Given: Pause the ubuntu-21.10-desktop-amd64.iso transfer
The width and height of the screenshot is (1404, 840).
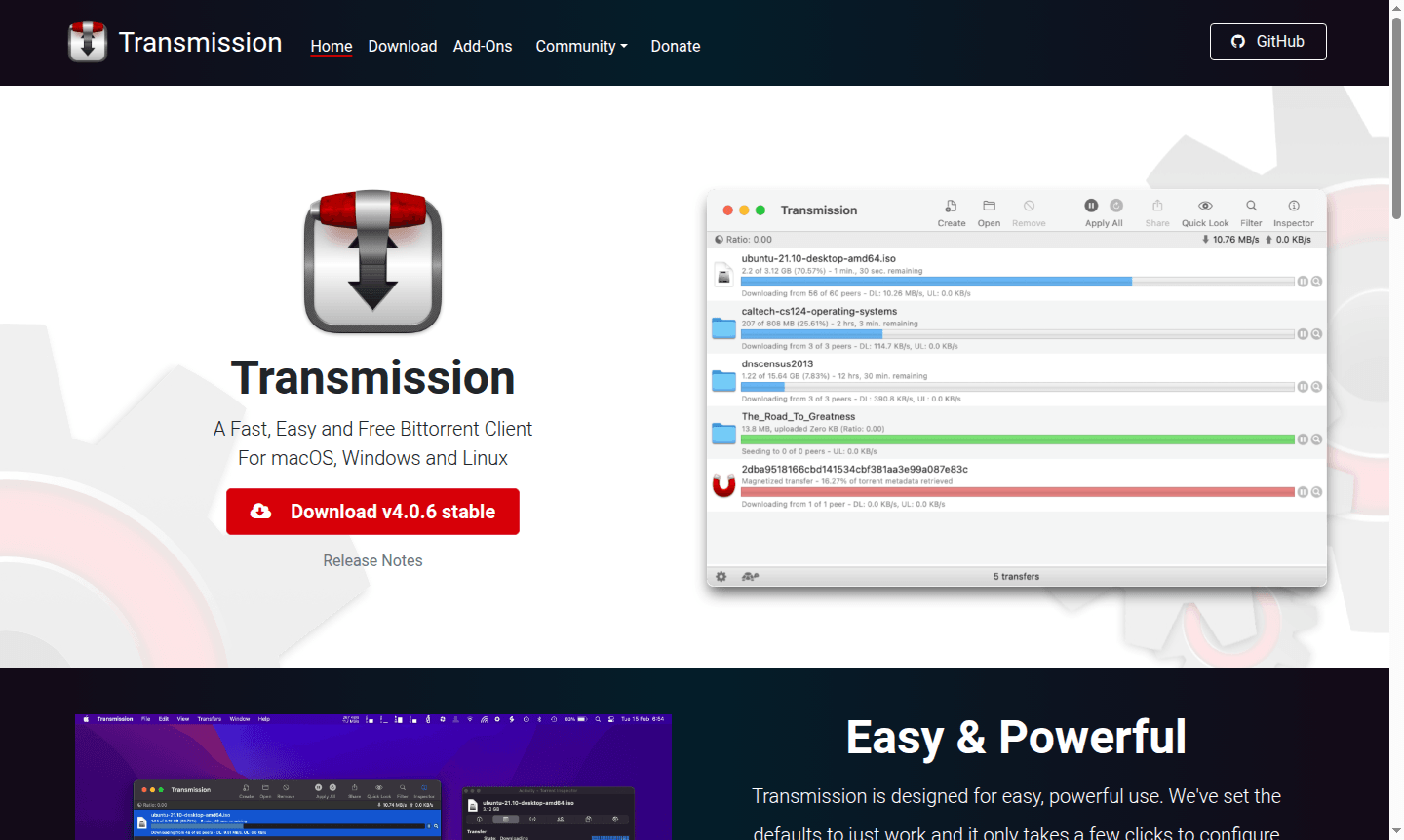Looking at the screenshot, I should [1303, 281].
